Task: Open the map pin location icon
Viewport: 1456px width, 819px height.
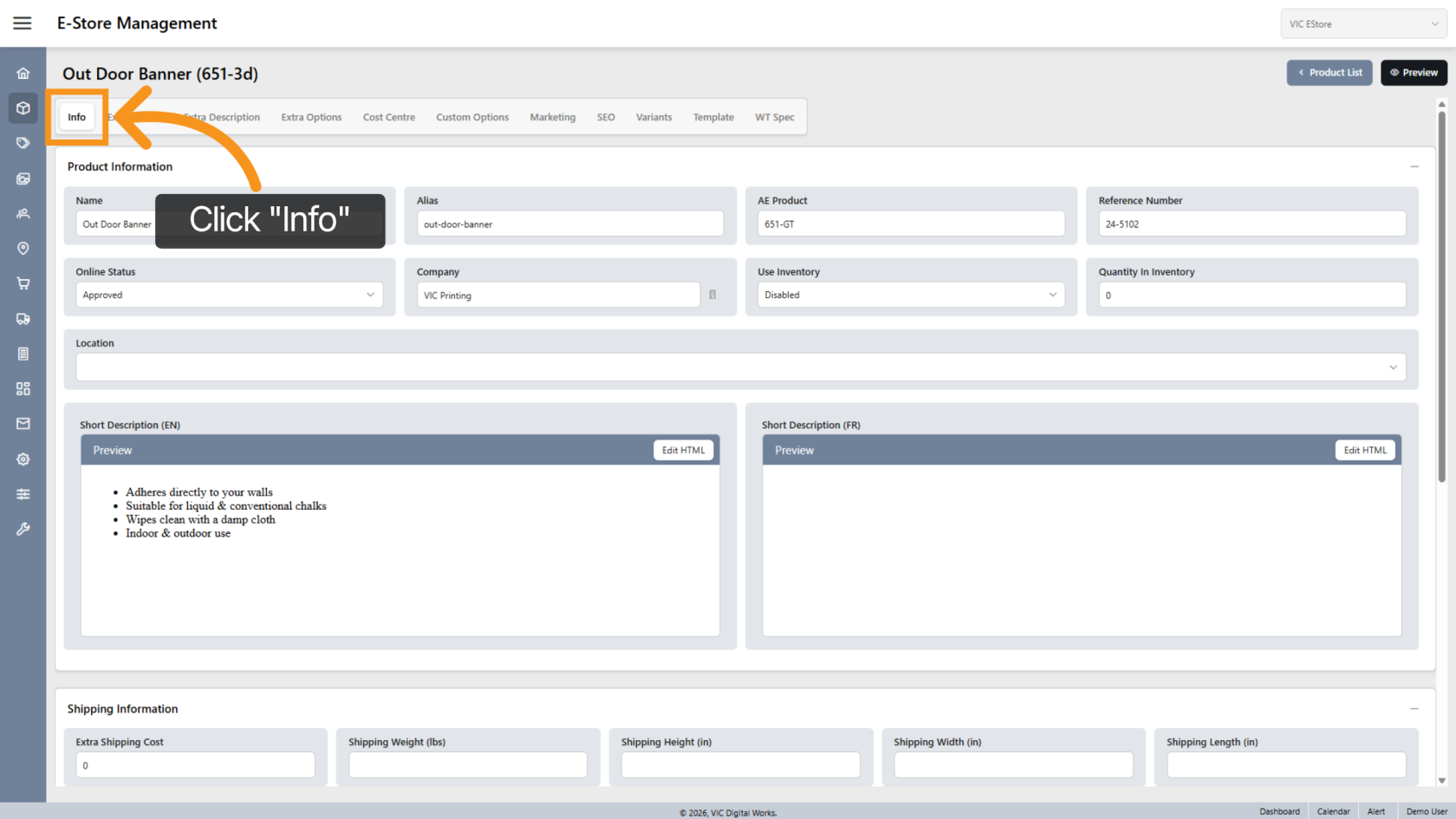Action: (23, 249)
